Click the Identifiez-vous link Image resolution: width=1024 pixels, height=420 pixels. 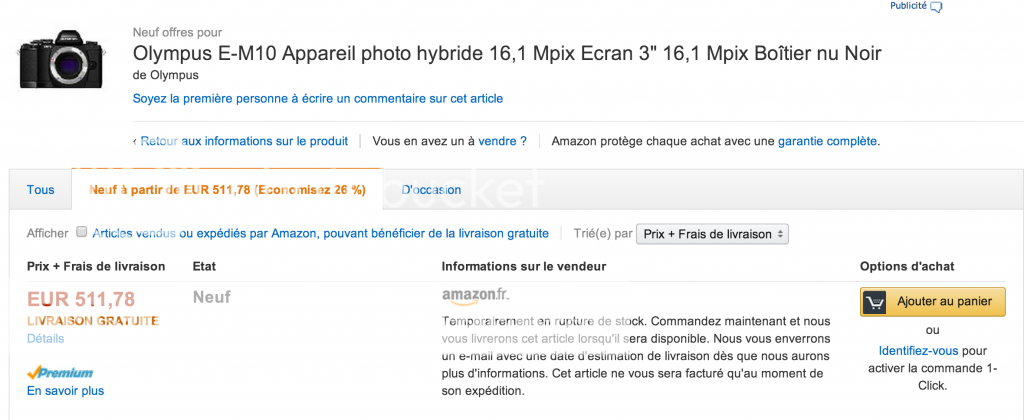click(x=918, y=351)
